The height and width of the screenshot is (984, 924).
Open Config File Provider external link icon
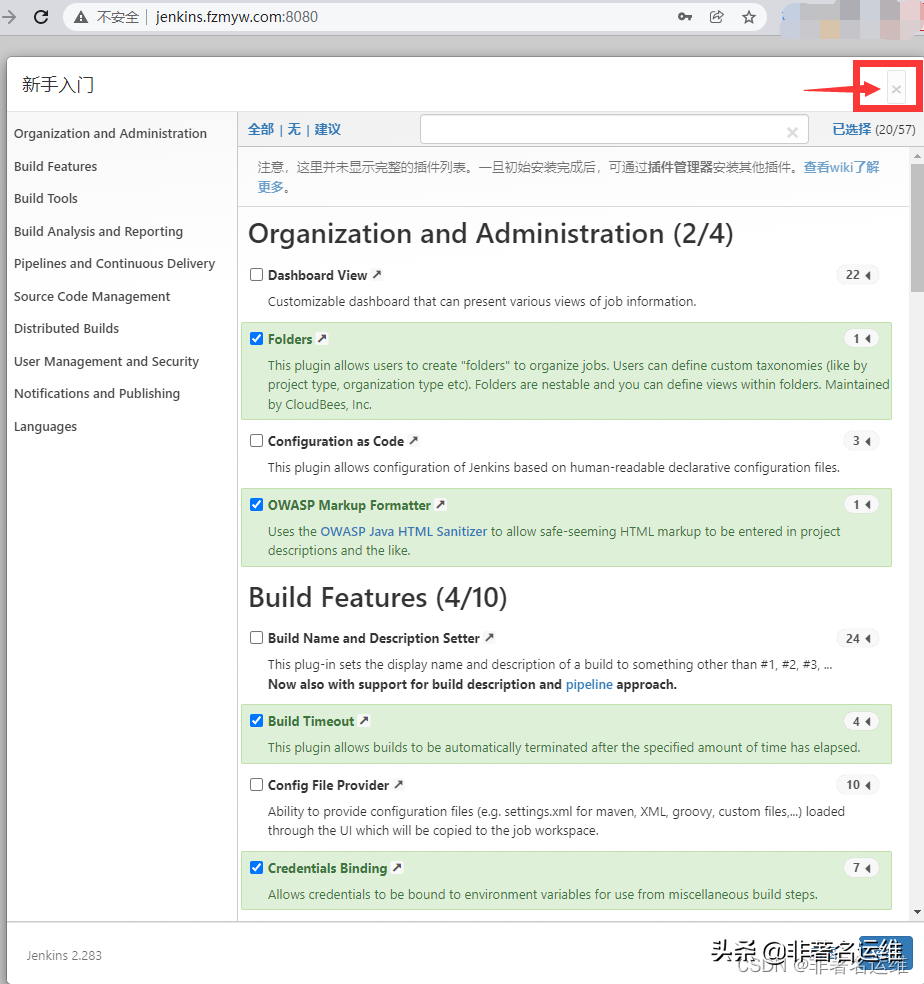click(x=399, y=784)
